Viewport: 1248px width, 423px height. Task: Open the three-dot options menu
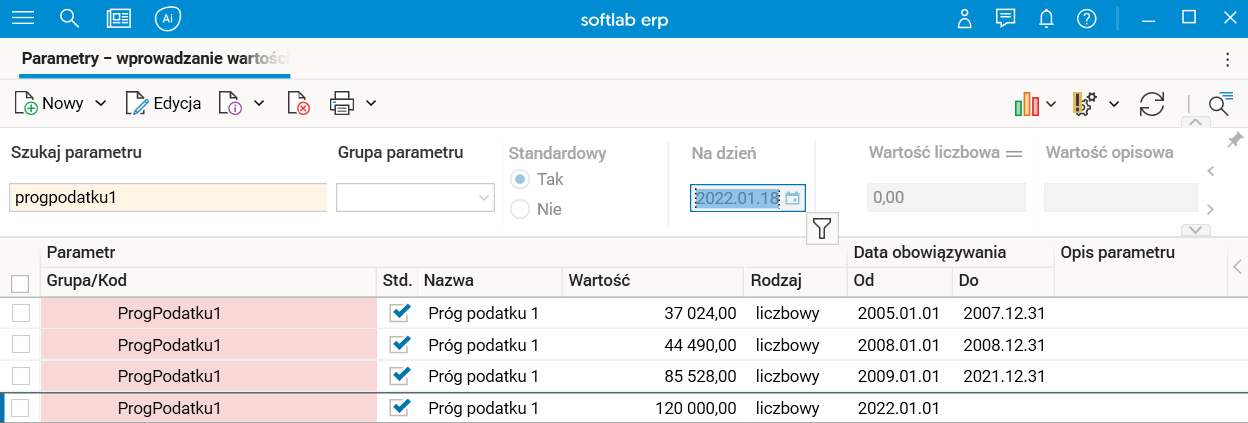1227,59
